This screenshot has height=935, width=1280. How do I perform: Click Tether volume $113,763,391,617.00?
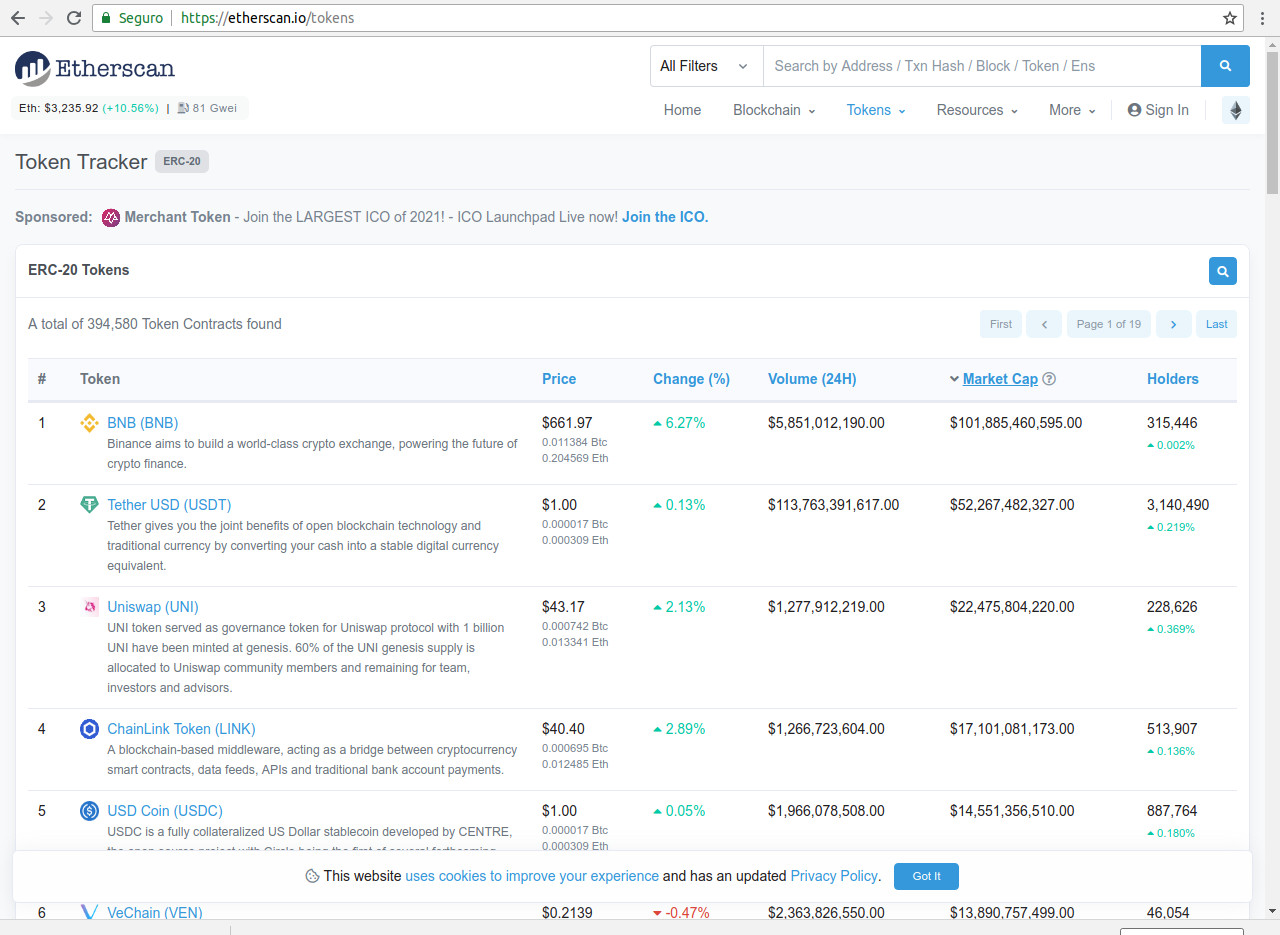[834, 505]
